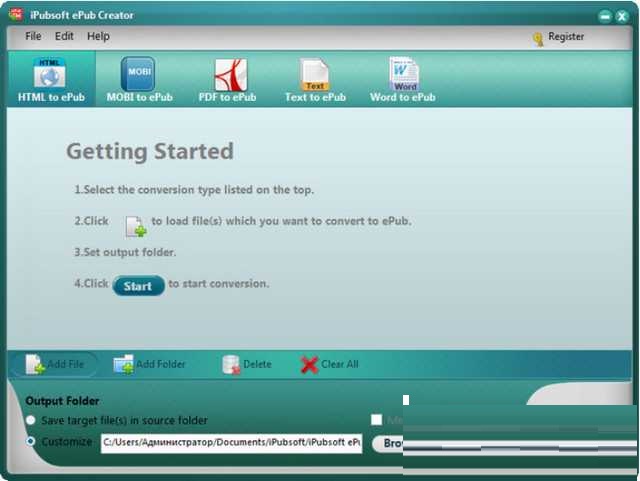Viewport: 640px width, 481px height.
Task: Click the Add File button
Action: tap(55, 364)
